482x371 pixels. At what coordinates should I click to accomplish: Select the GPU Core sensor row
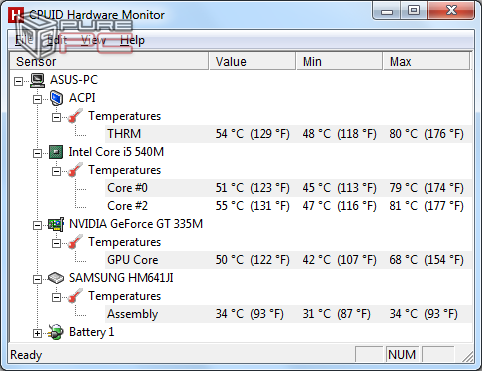288,260
